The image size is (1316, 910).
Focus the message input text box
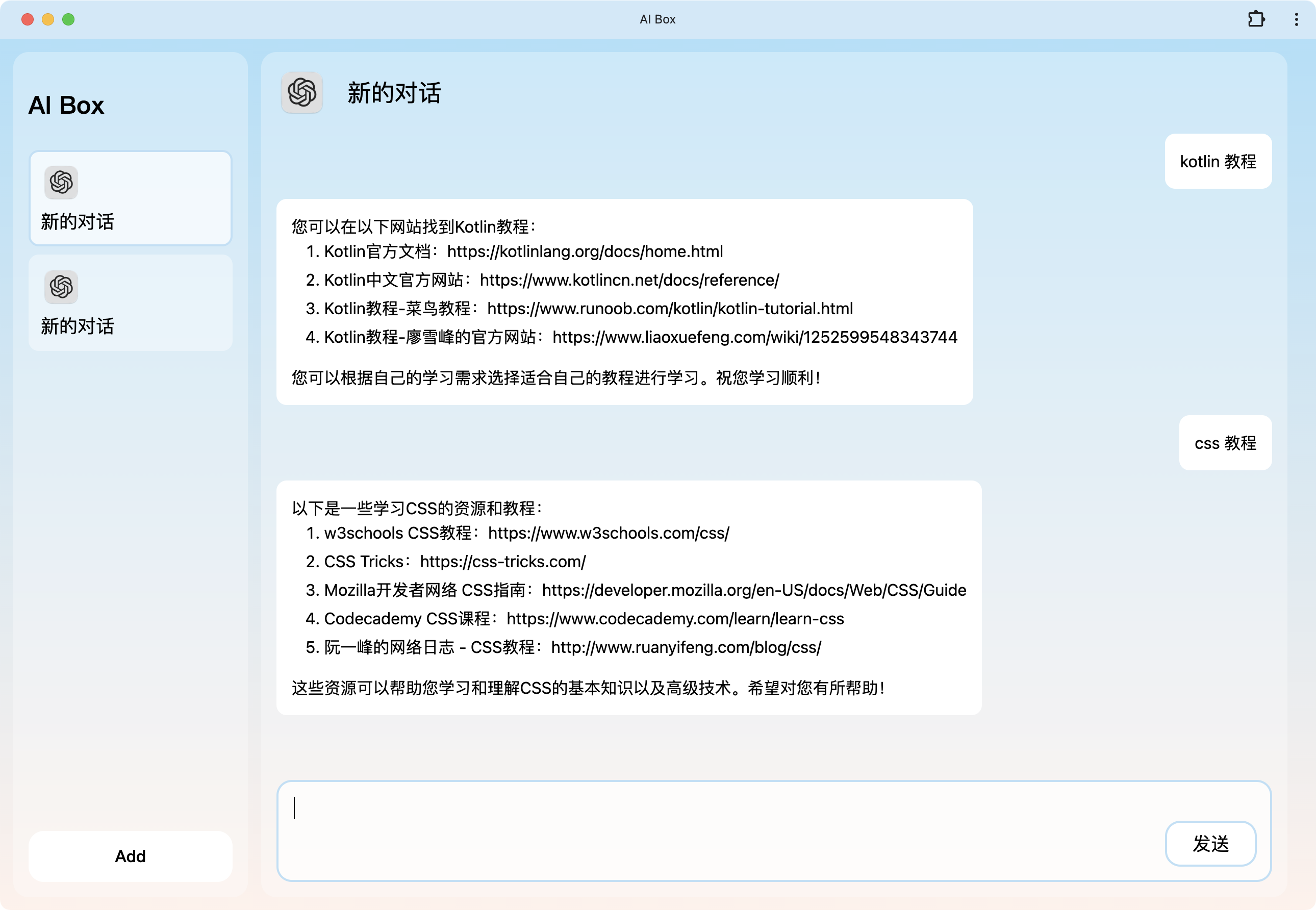713,821
